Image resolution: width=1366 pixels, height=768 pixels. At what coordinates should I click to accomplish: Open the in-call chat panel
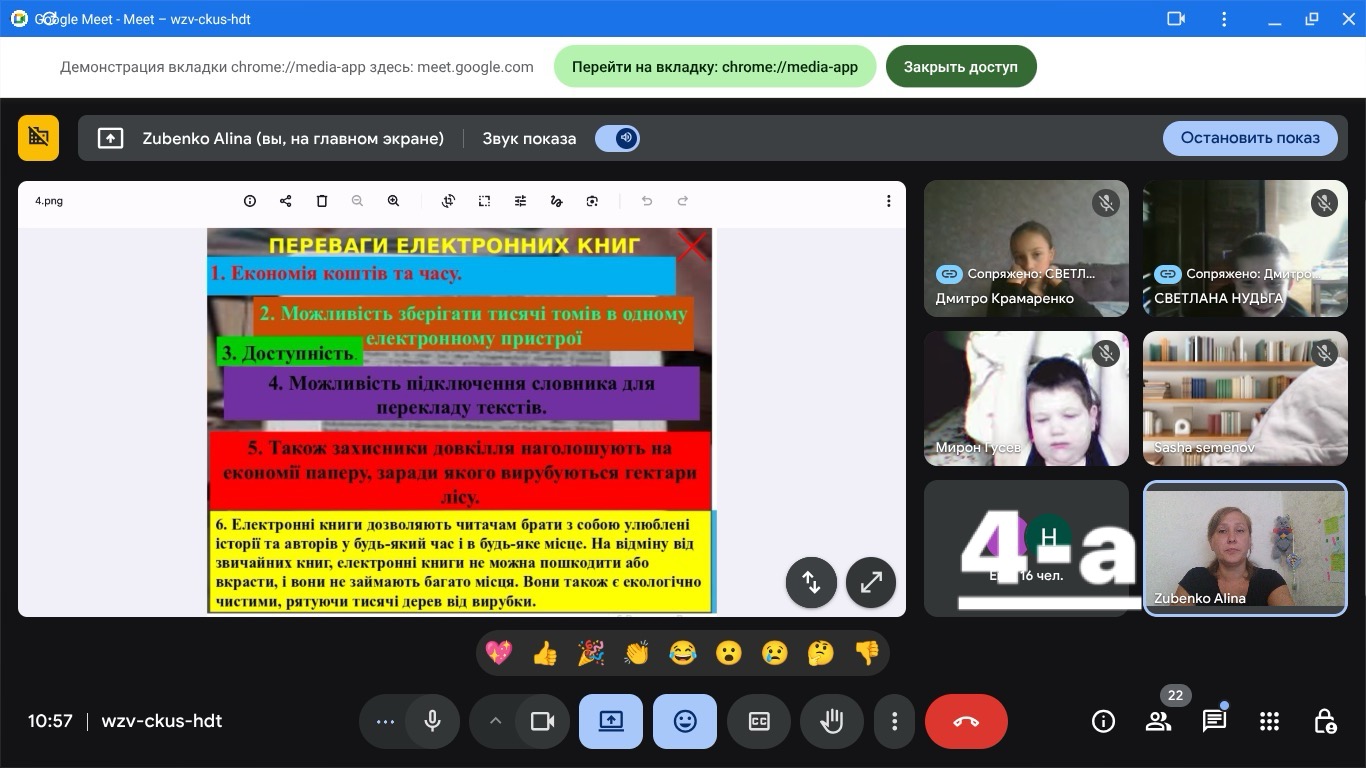coord(1214,721)
